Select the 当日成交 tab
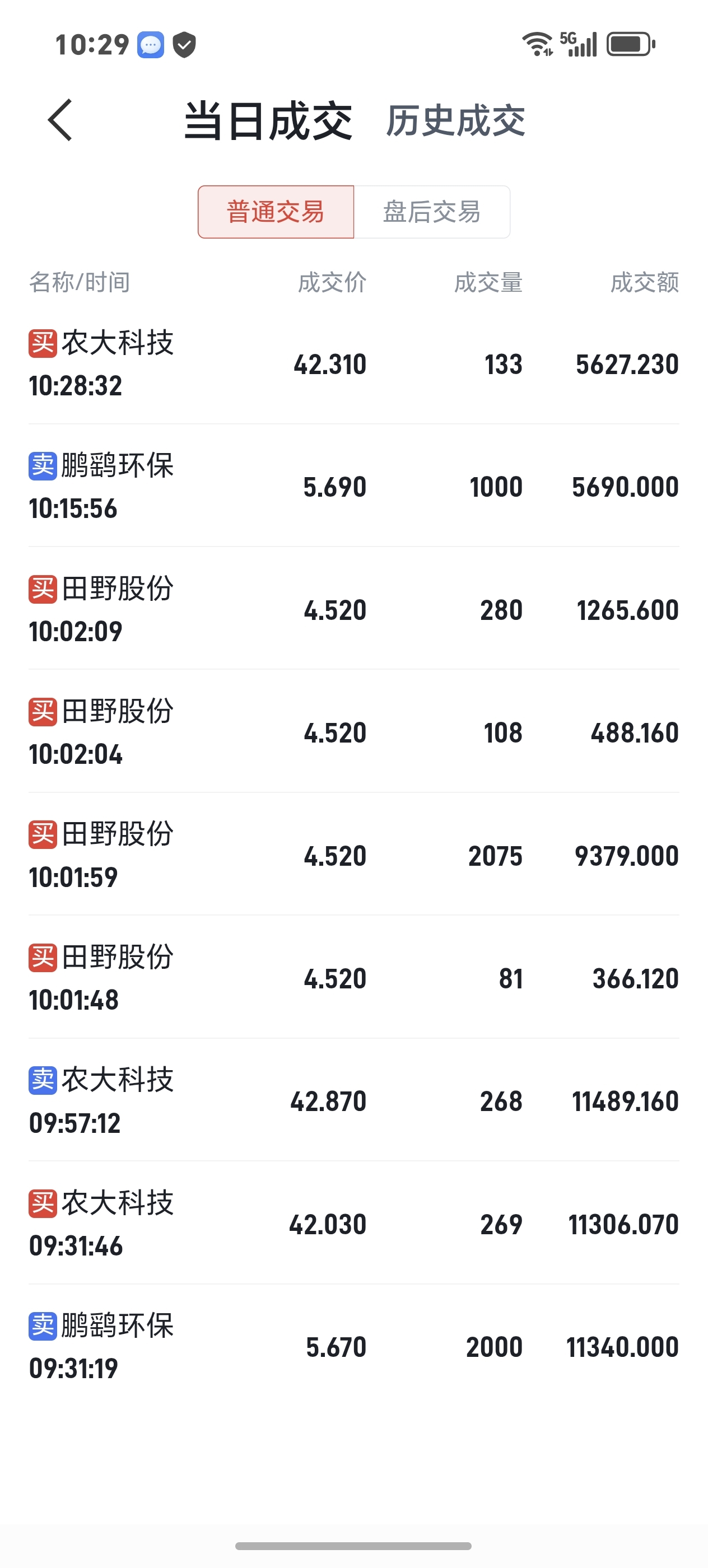 (268, 120)
